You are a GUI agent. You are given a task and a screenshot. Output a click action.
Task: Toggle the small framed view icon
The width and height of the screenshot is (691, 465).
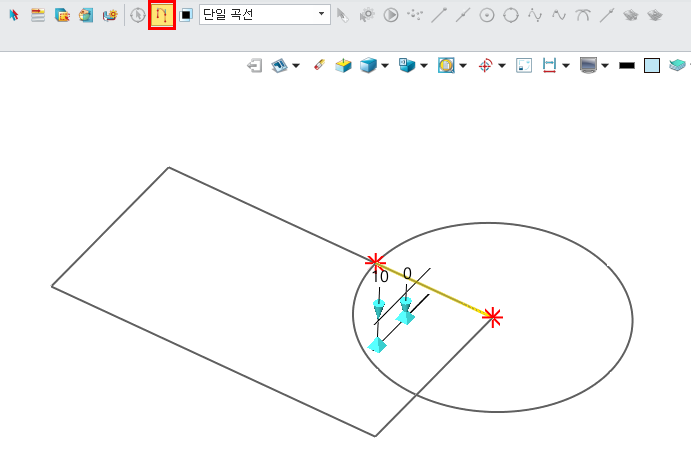(x=523, y=65)
